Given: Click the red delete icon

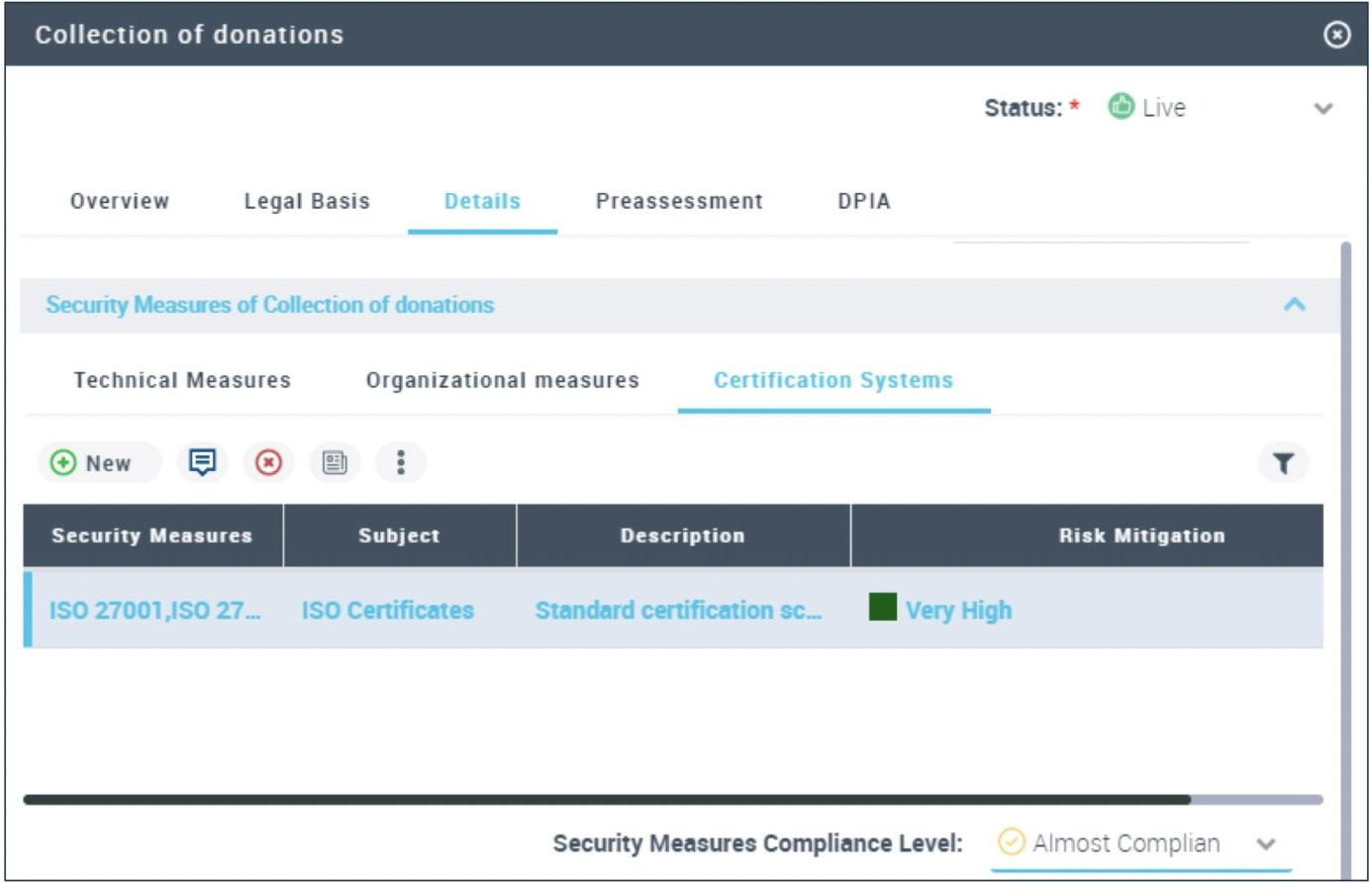Looking at the screenshot, I should click(x=268, y=462).
